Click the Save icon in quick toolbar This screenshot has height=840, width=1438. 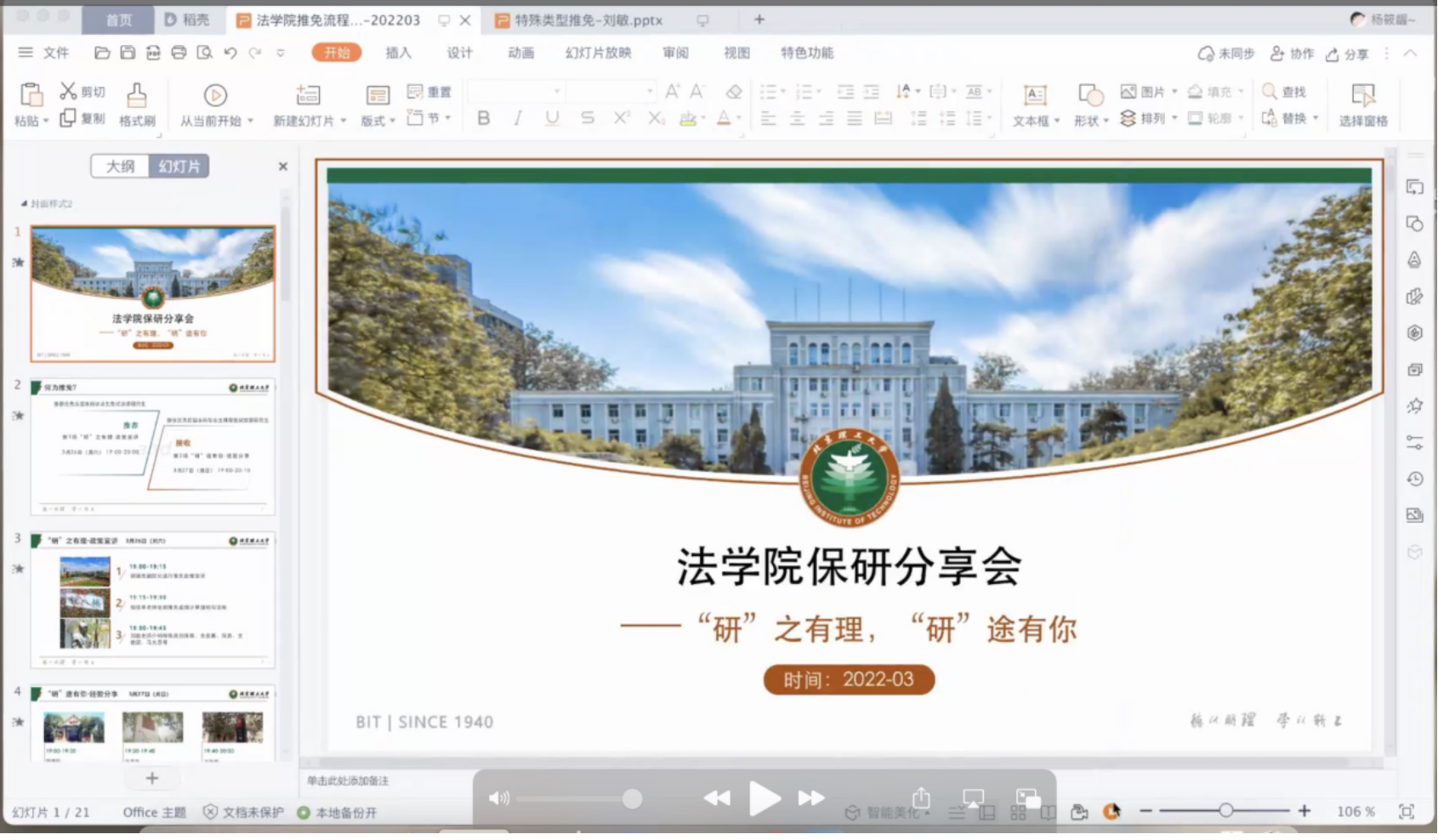(128, 53)
